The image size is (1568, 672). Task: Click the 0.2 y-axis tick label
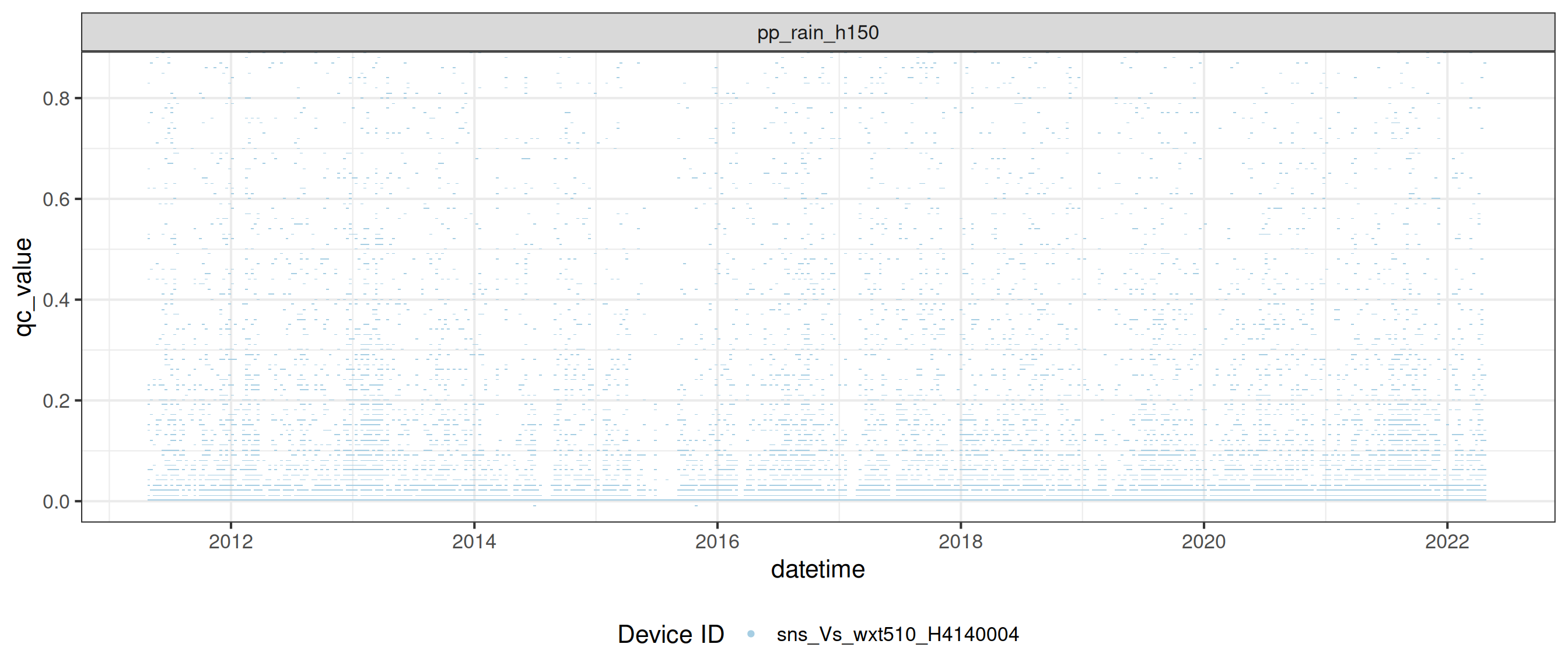point(56,401)
